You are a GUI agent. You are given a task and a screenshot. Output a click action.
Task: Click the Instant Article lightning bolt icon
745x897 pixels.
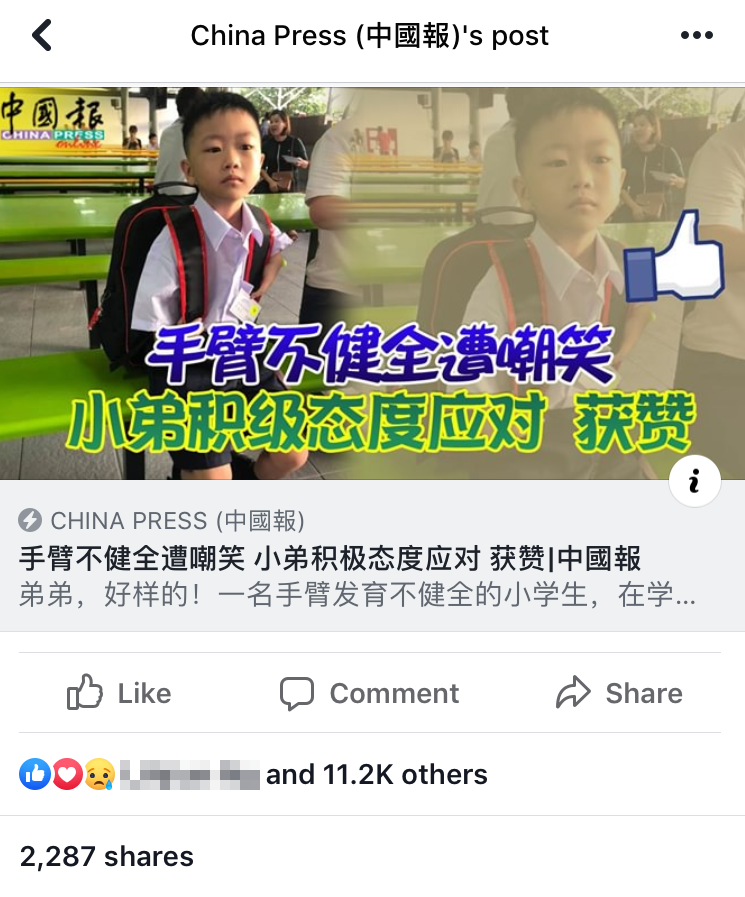point(30,521)
